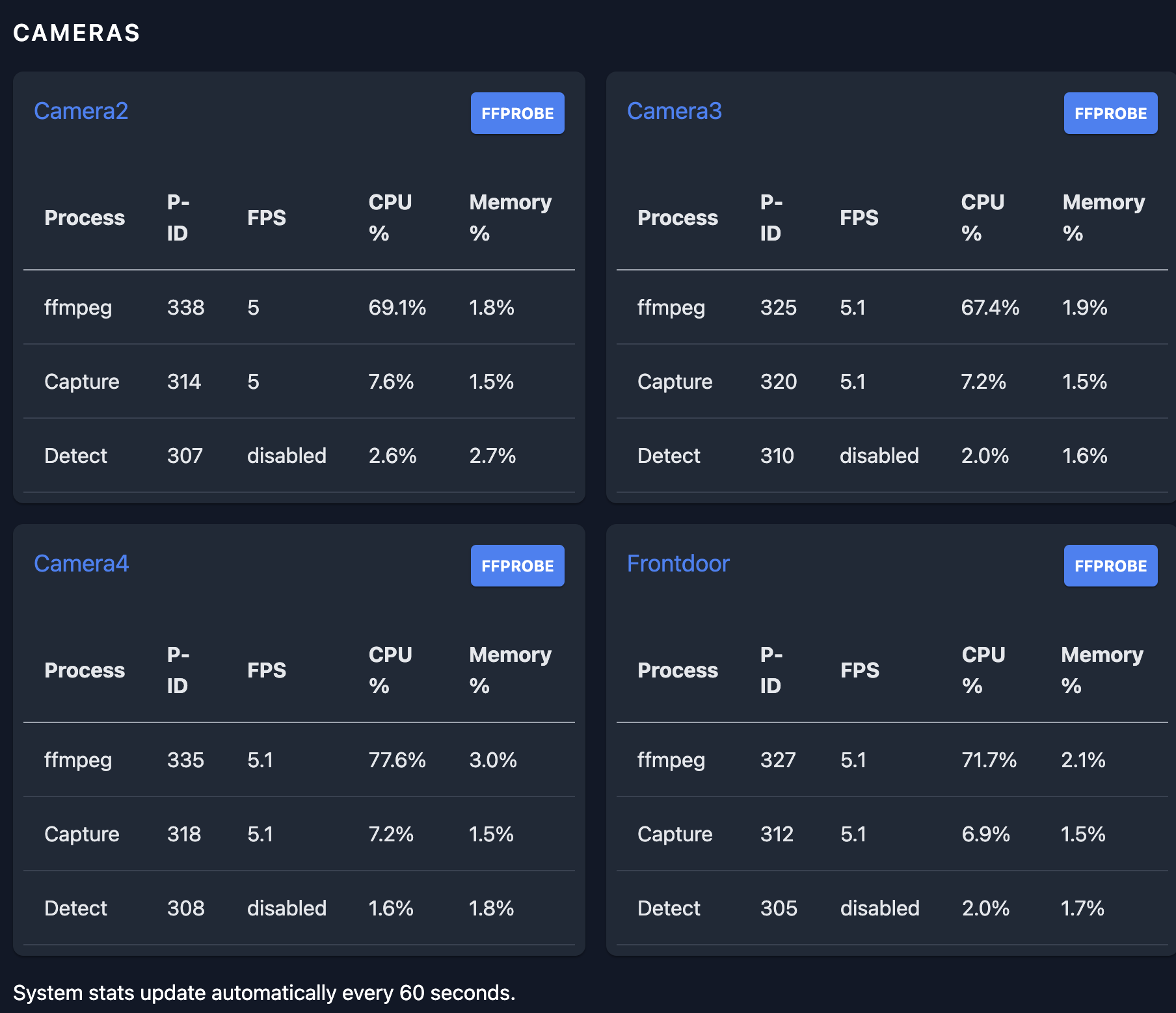Screen dimensions: 1176x1013
Task: Select Camera2 ffmpeg CPU value 69.1%
Action: pos(397,308)
